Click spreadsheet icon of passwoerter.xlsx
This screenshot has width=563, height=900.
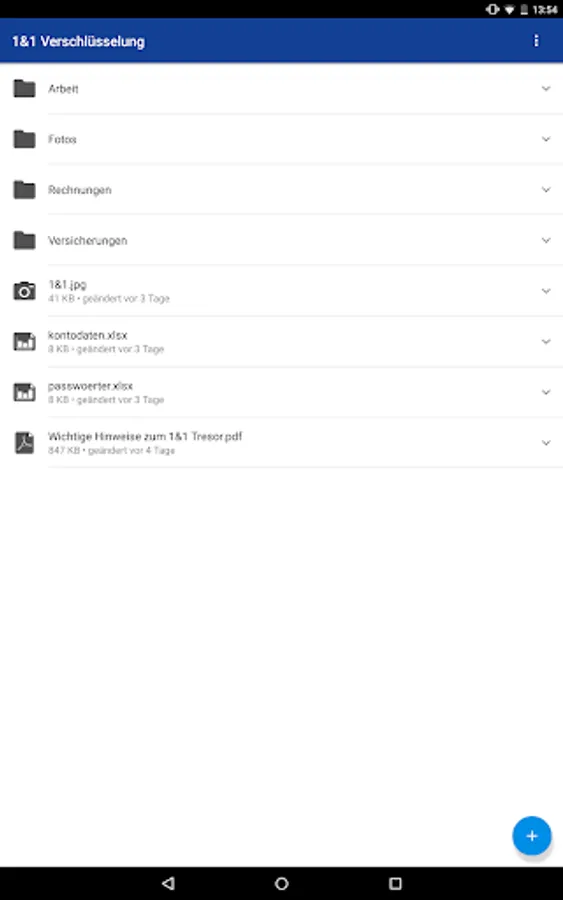(x=24, y=392)
